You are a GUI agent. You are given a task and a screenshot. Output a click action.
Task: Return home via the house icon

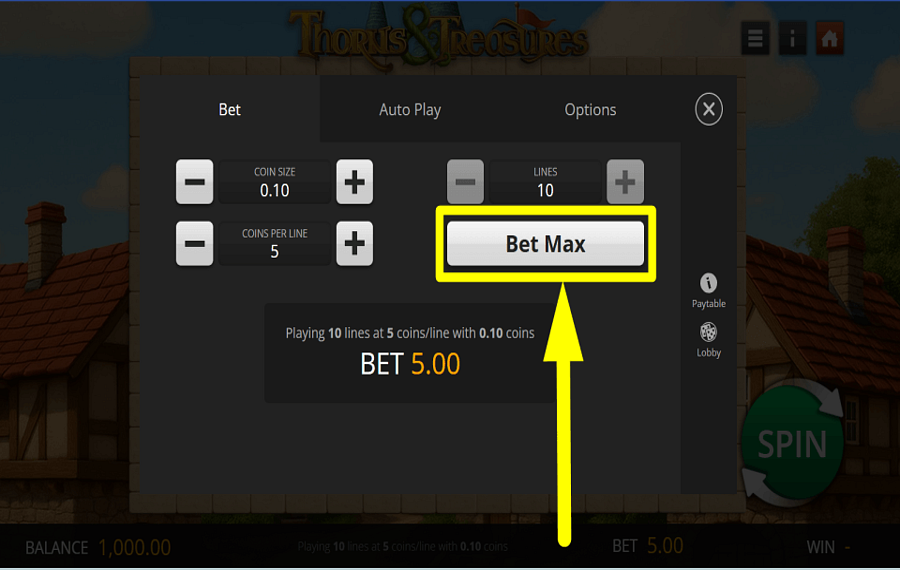coord(829,38)
